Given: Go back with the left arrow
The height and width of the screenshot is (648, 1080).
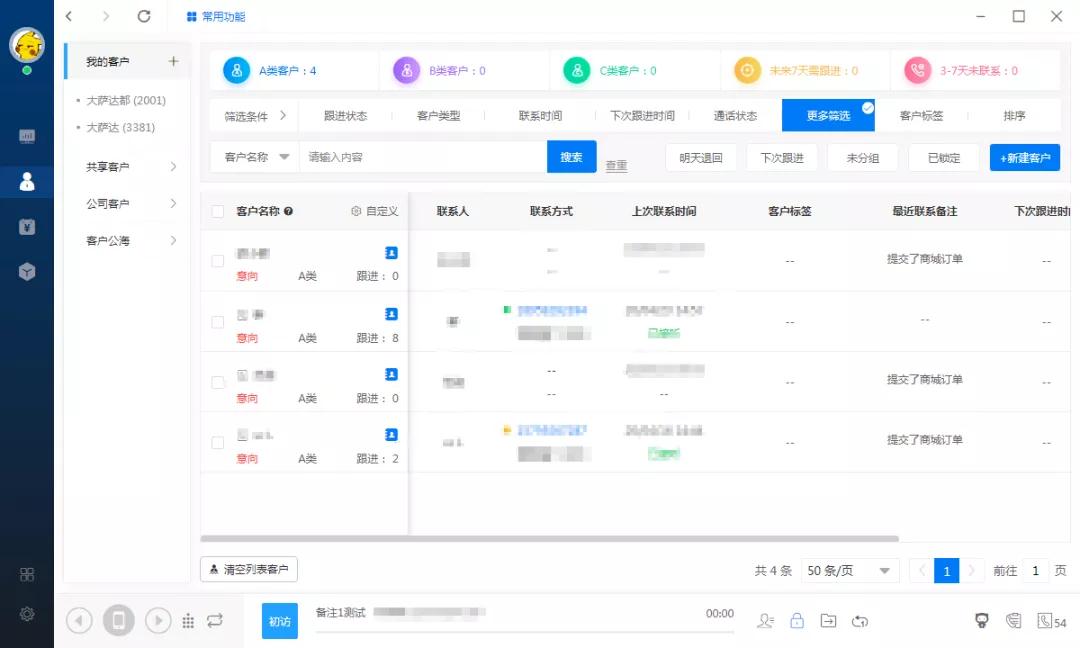Looking at the screenshot, I should click(x=69, y=16).
